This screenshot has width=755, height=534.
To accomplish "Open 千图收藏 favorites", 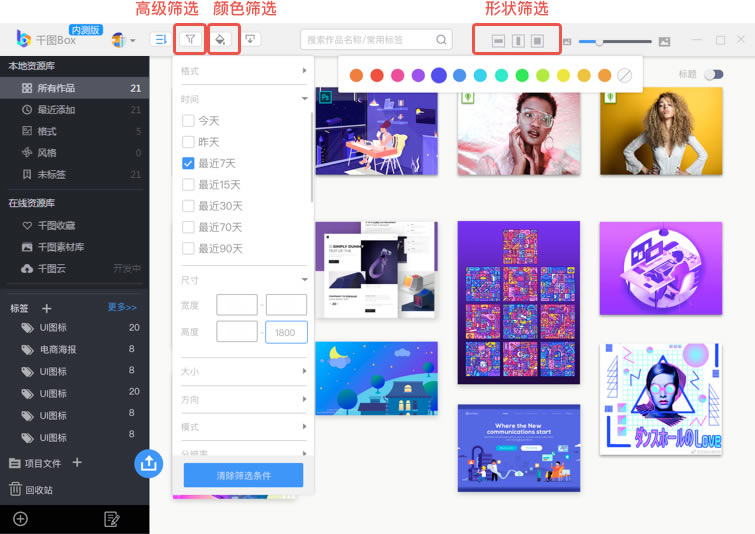I will [x=75, y=225].
